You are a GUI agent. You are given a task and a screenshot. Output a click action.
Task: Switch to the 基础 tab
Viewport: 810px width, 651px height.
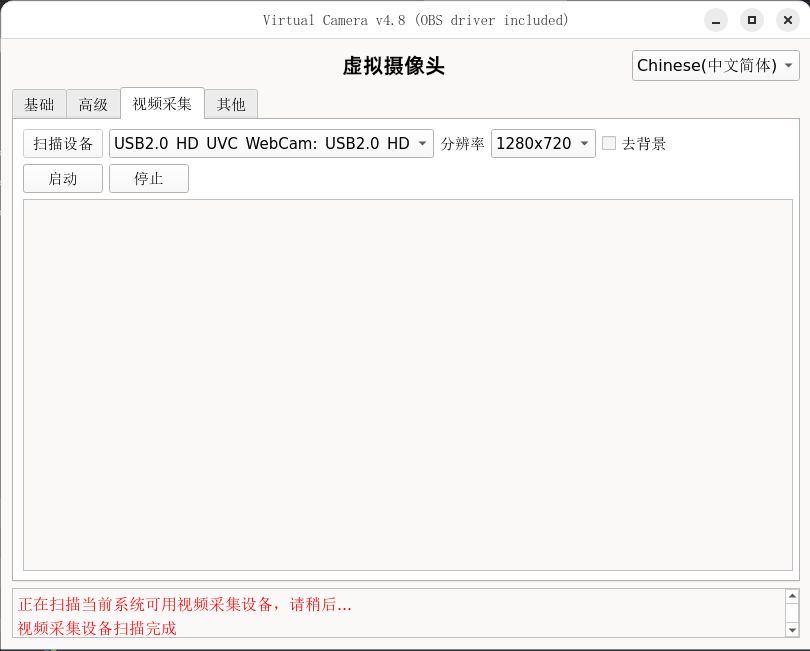40,104
